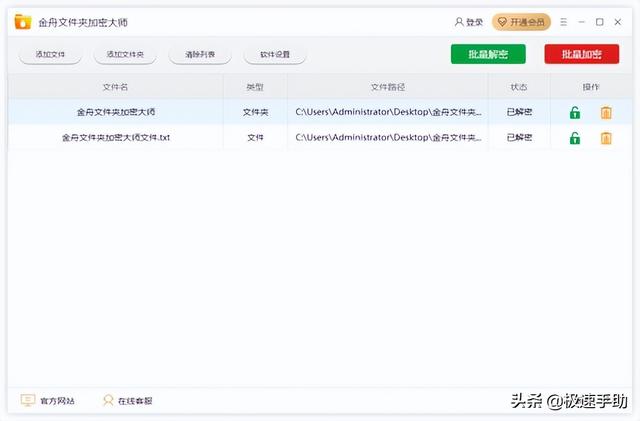Screen dimensions: 640x421
Task: Minimize the application window
Action: point(582,22)
